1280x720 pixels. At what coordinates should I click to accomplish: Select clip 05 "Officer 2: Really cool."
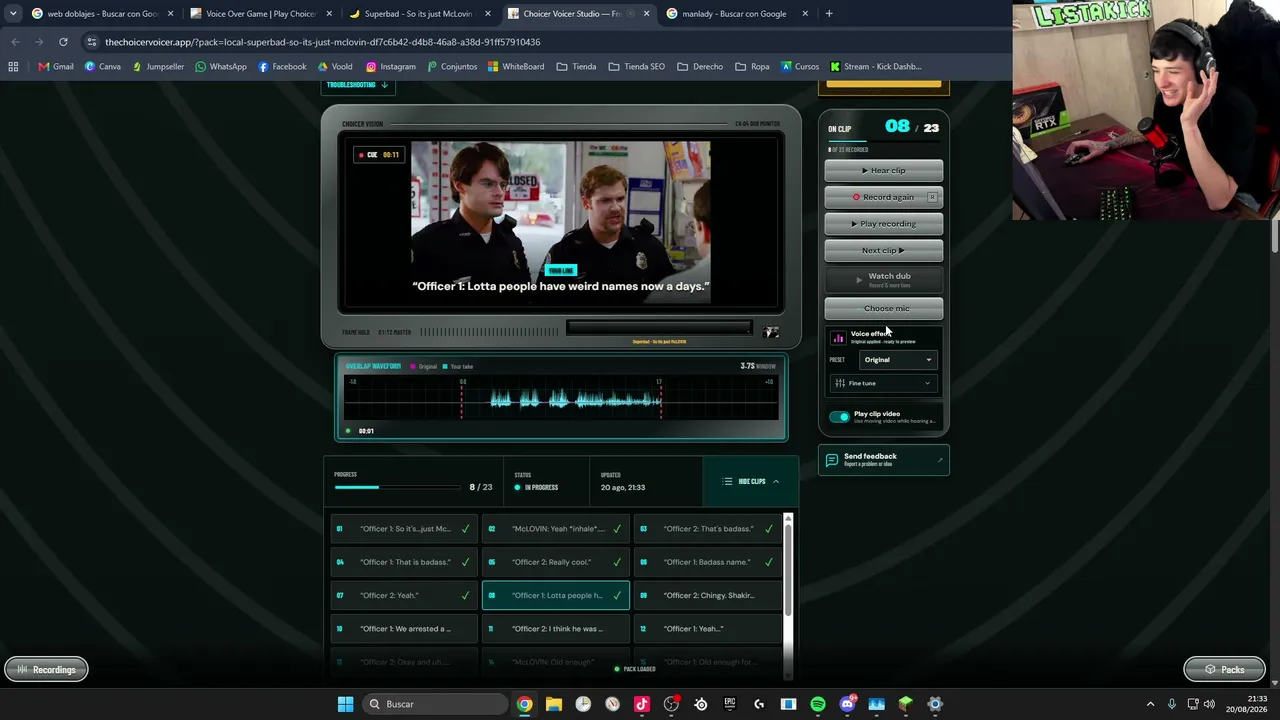pos(556,562)
